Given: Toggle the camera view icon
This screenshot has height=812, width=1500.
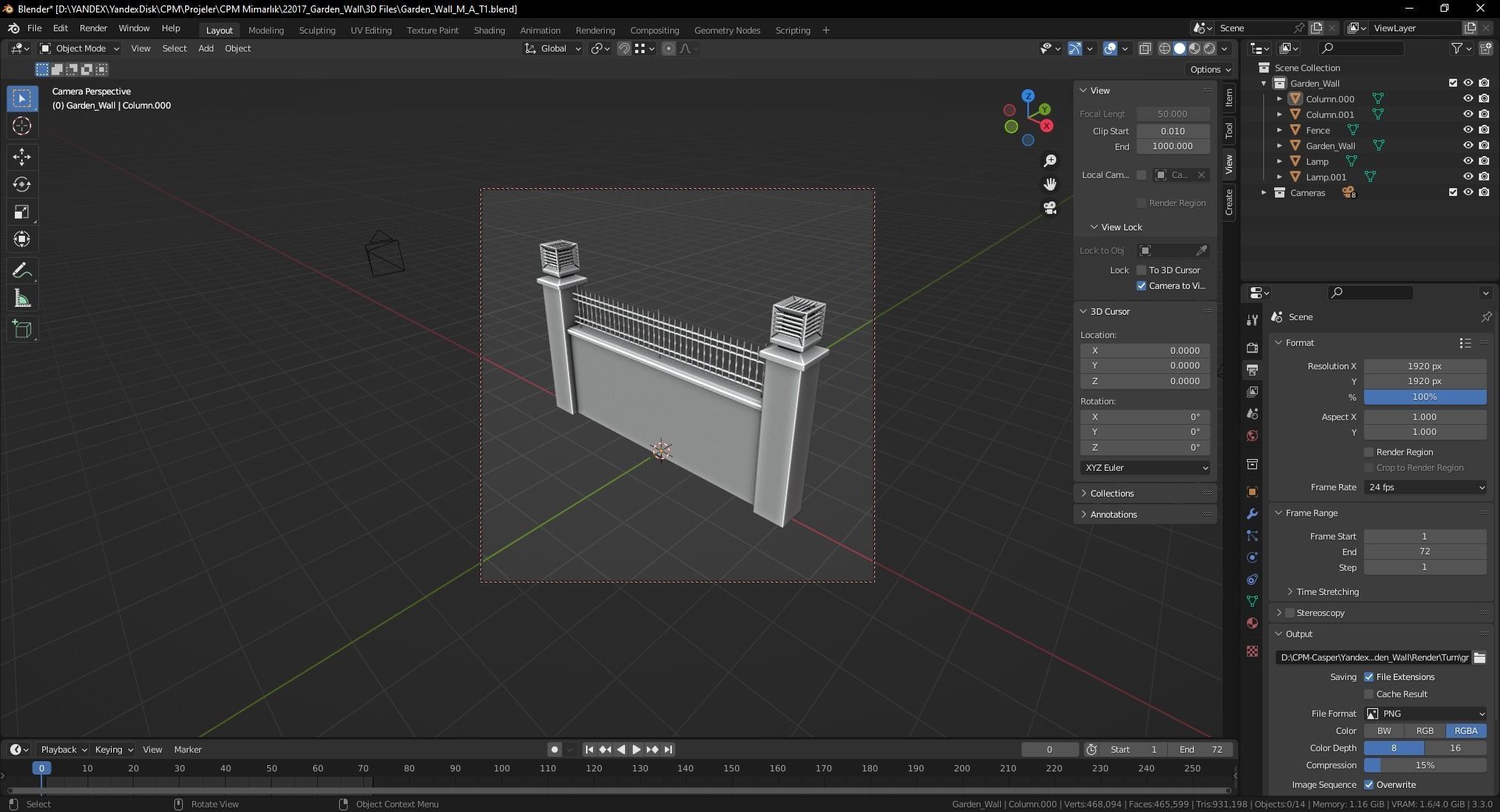Looking at the screenshot, I should [1050, 208].
